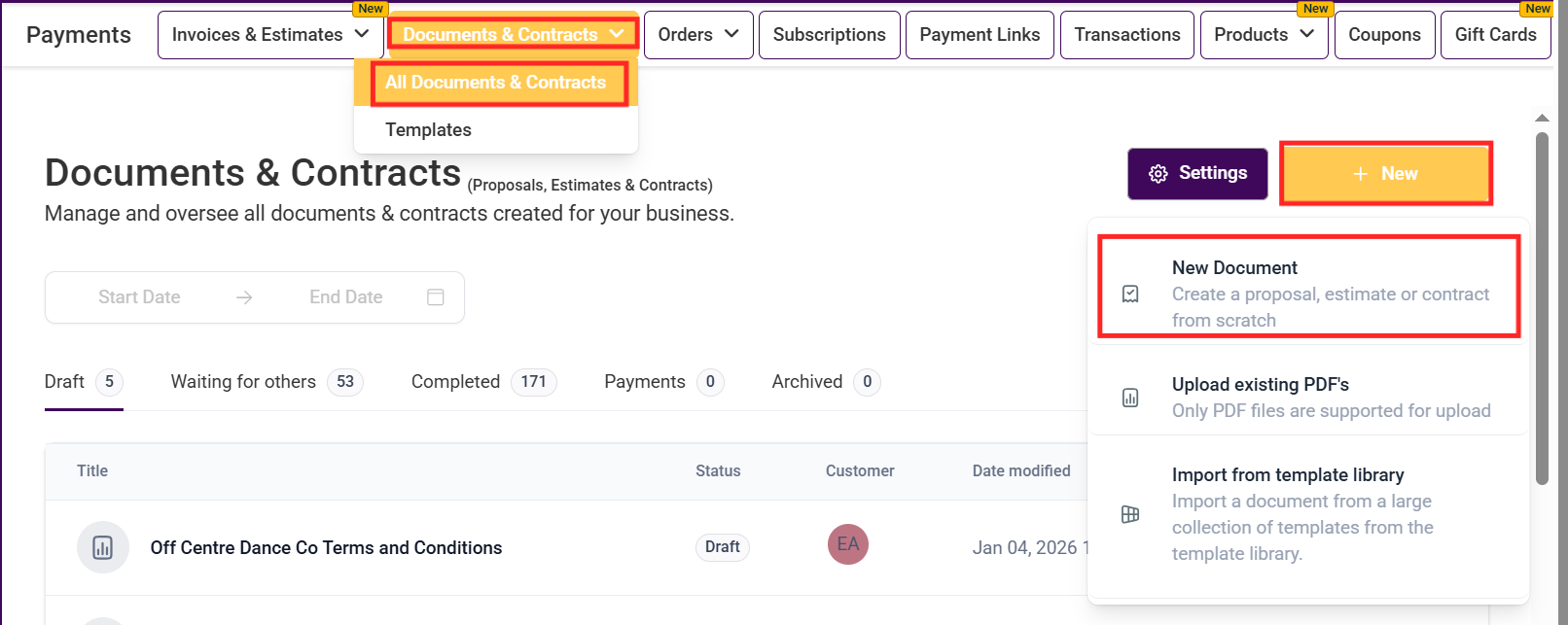
Task: Click the template library grid icon
Action: click(x=1130, y=514)
